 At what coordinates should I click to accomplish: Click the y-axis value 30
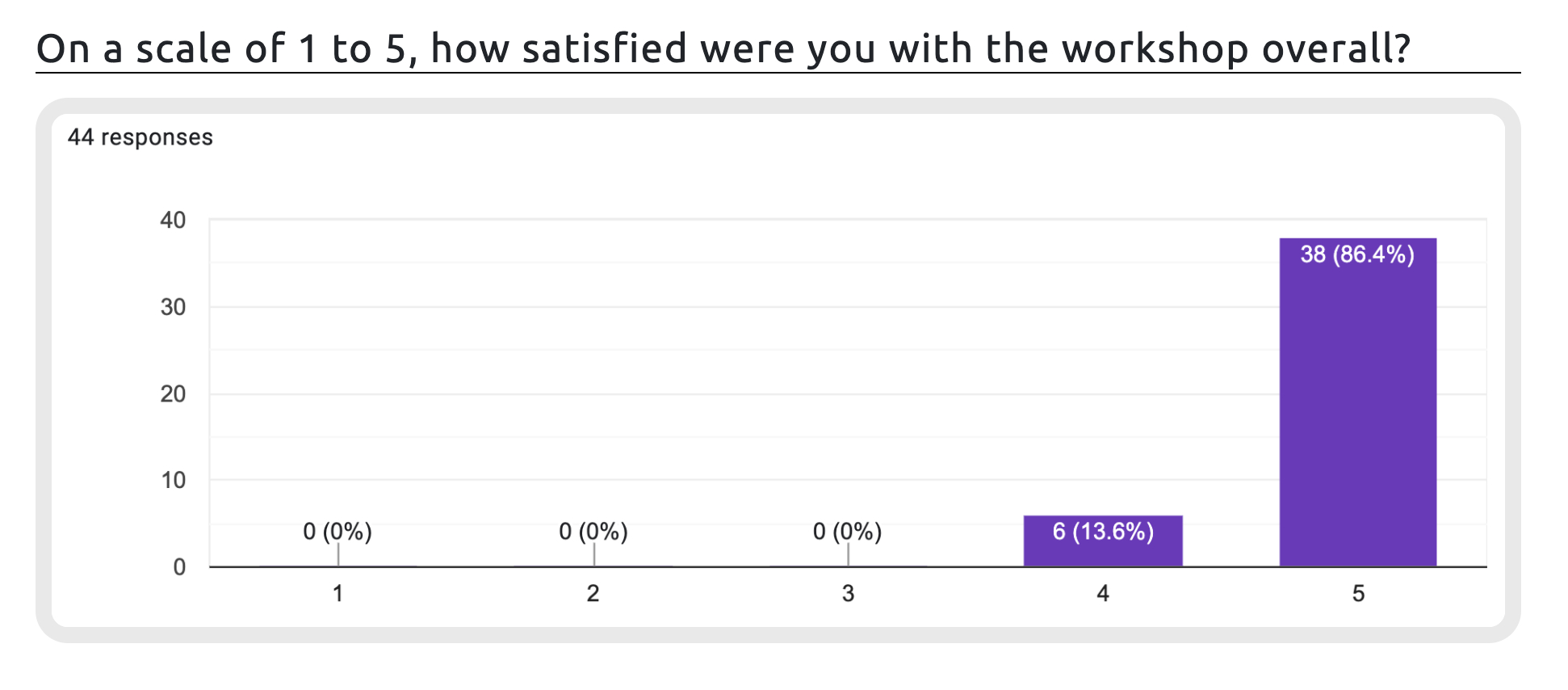tap(173, 307)
